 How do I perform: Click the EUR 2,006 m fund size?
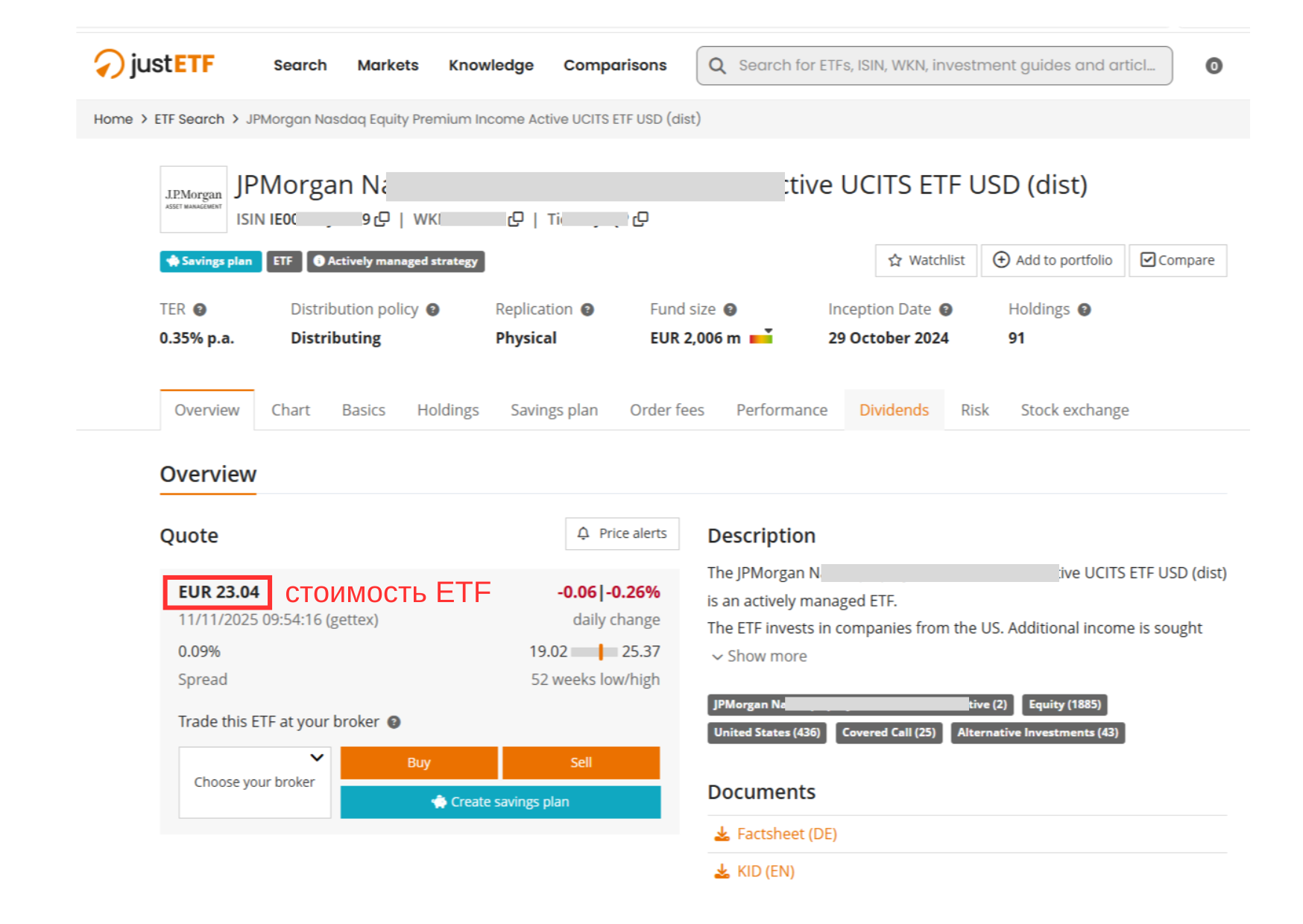[x=695, y=338]
